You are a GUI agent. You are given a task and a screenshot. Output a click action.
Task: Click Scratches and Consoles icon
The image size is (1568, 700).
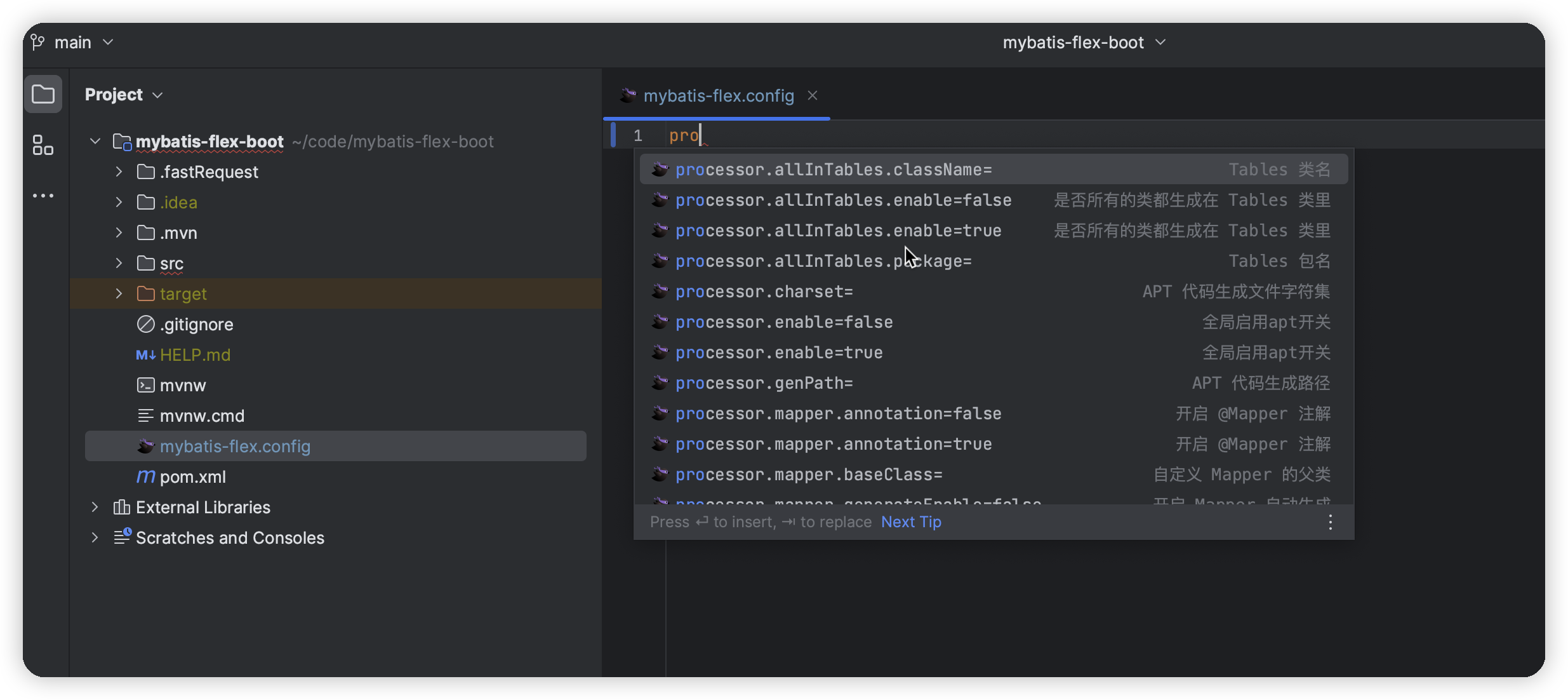coord(122,537)
